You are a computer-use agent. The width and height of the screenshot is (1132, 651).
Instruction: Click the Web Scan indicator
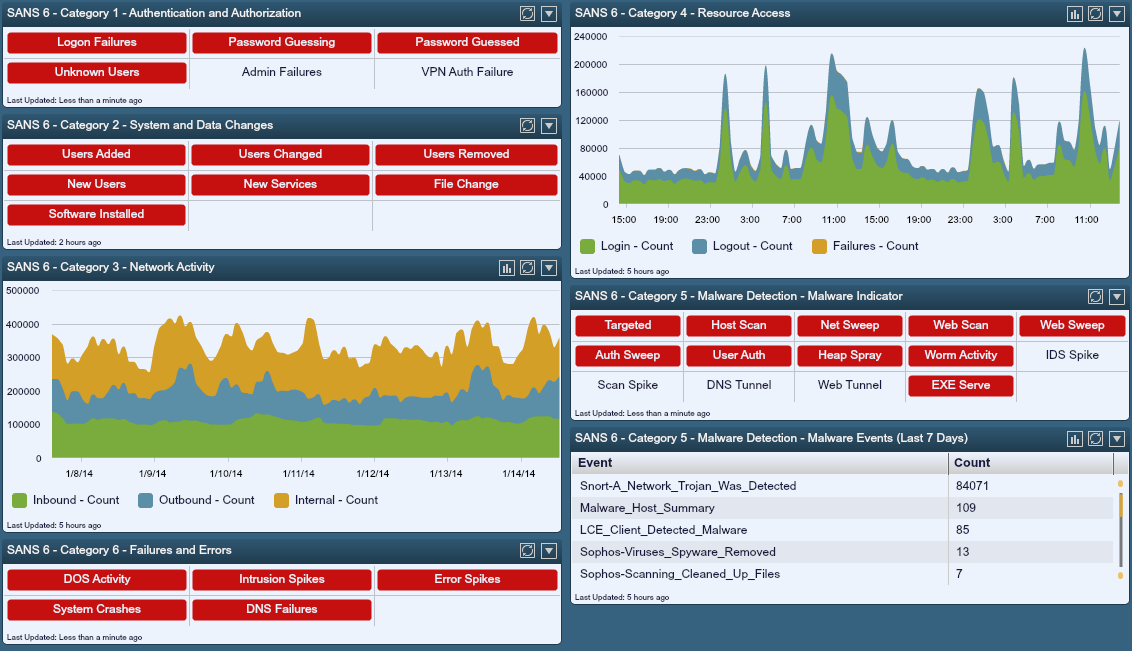pos(961,326)
